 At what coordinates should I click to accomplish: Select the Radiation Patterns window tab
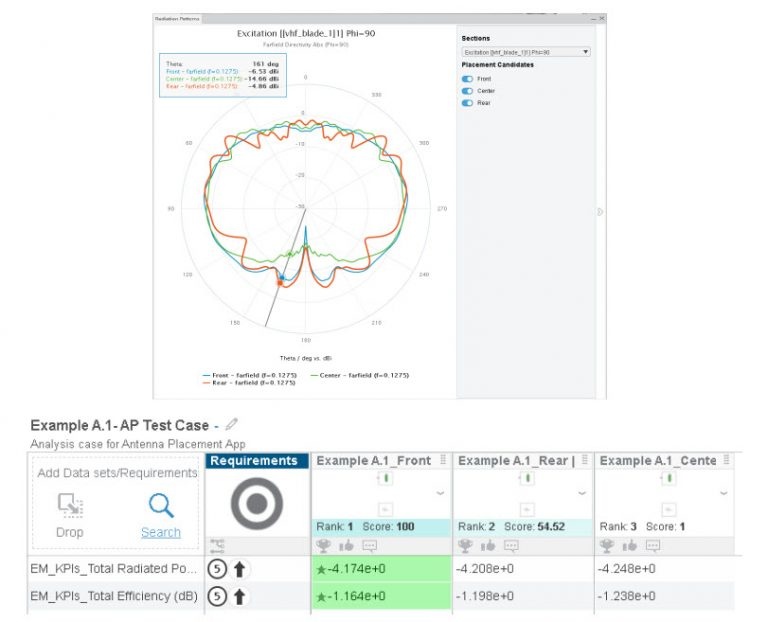point(177,19)
